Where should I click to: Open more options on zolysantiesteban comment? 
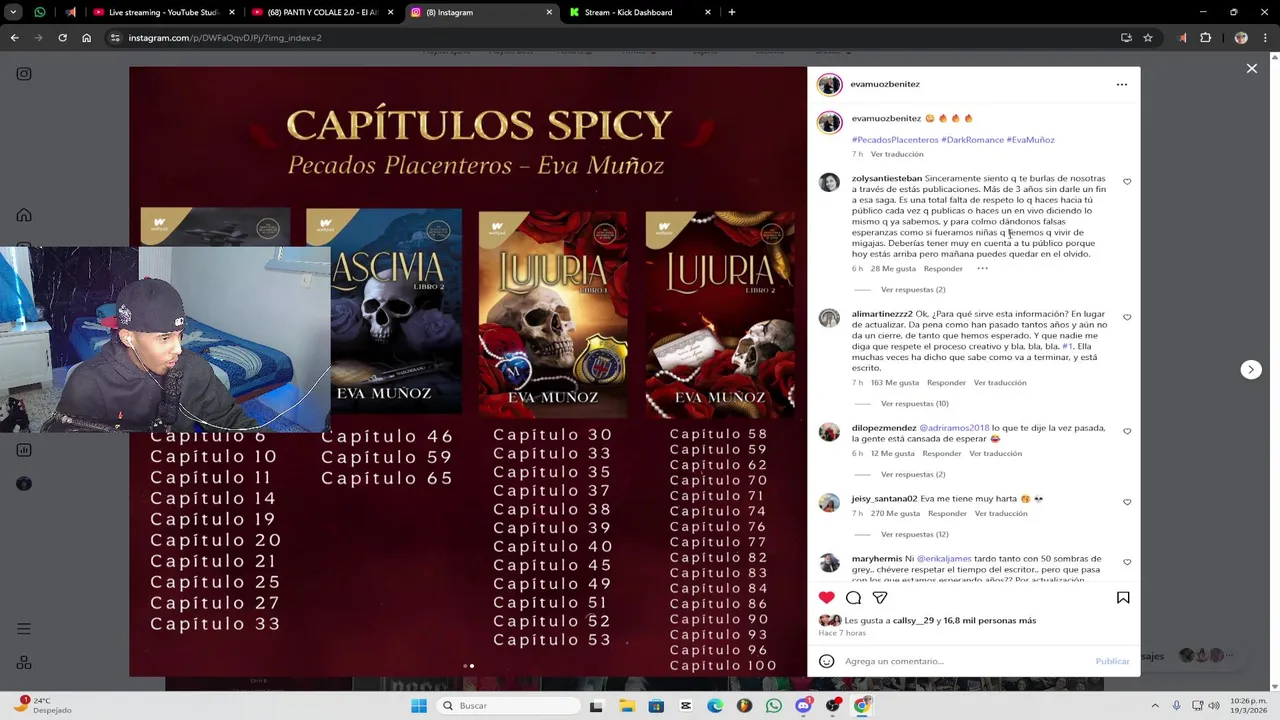[982, 268]
